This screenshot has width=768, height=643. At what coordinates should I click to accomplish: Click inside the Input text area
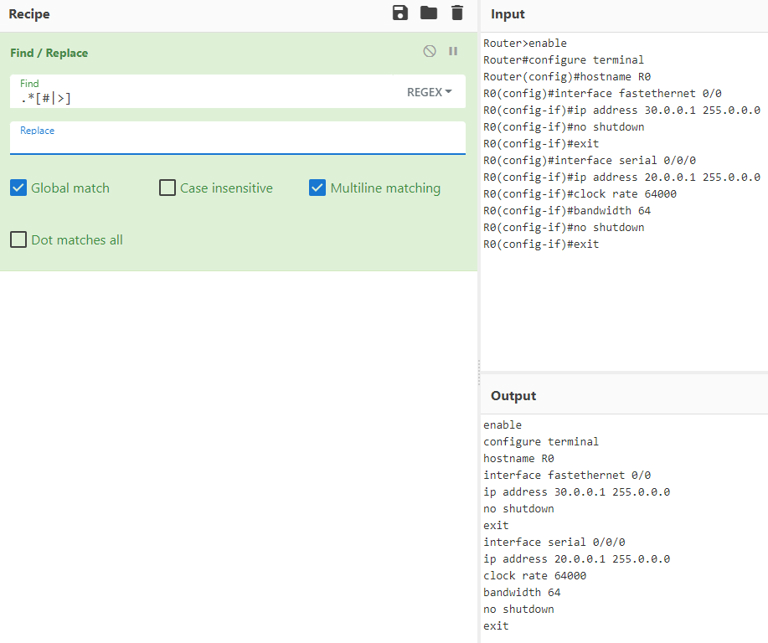click(623, 310)
